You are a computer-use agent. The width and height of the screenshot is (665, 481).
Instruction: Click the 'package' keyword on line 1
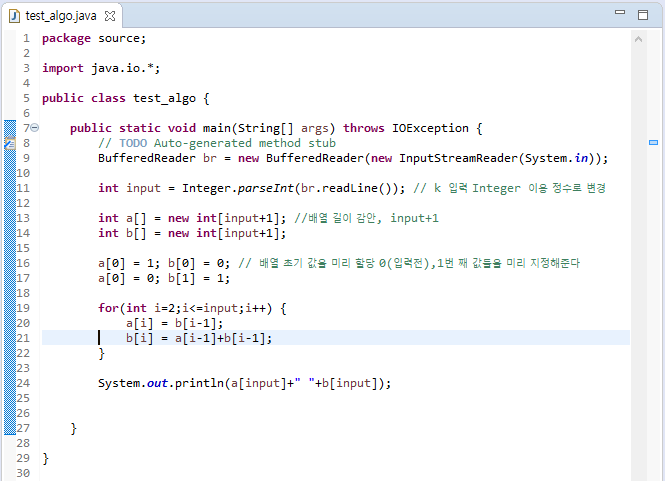point(66,39)
